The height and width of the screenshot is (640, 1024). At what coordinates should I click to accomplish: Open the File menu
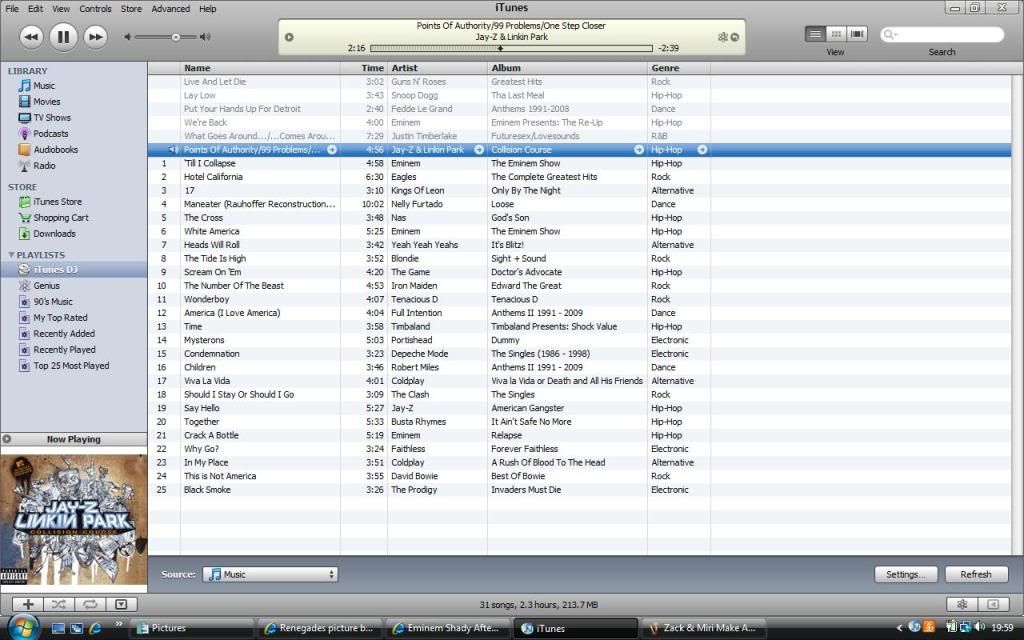tap(12, 8)
